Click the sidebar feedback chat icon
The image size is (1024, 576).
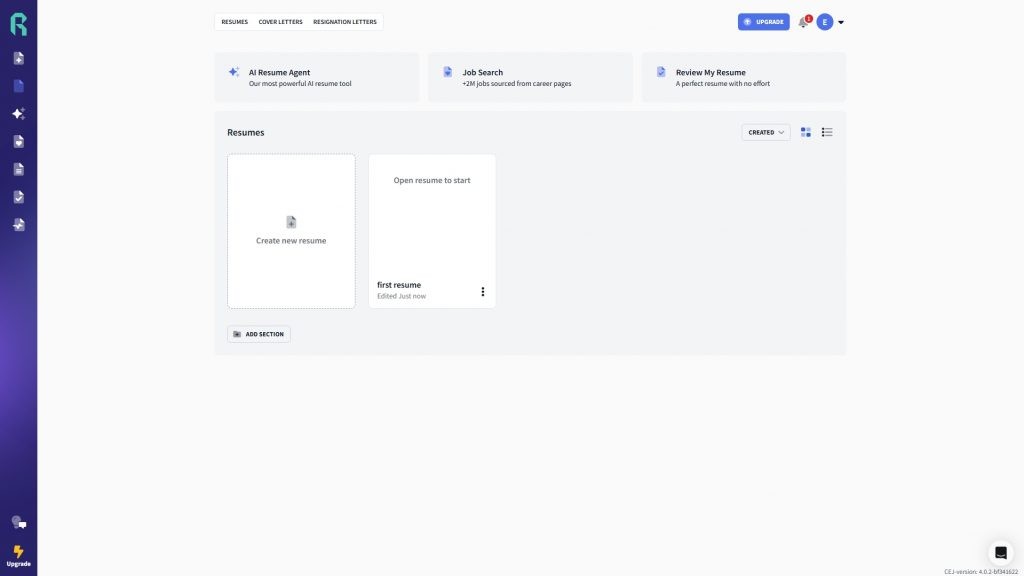18,522
